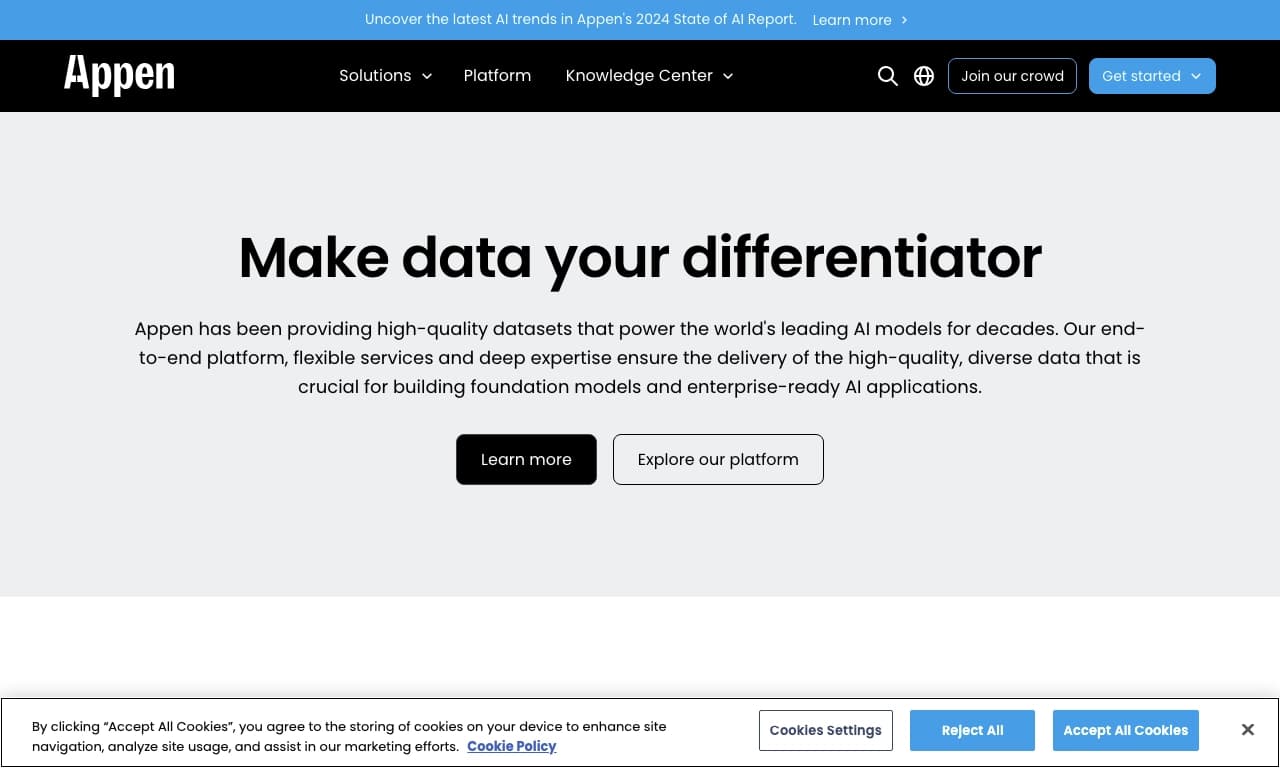Expand the Knowledge Center menu

click(649, 76)
